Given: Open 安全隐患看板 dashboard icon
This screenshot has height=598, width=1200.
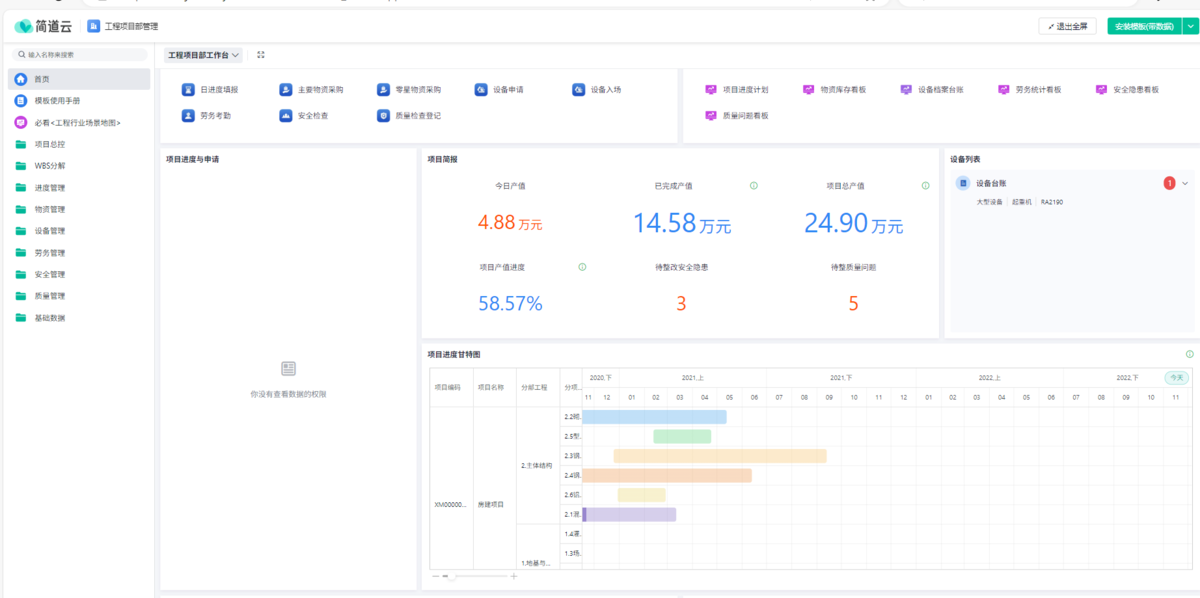Looking at the screenshot, I should (x=1102, y=90).
